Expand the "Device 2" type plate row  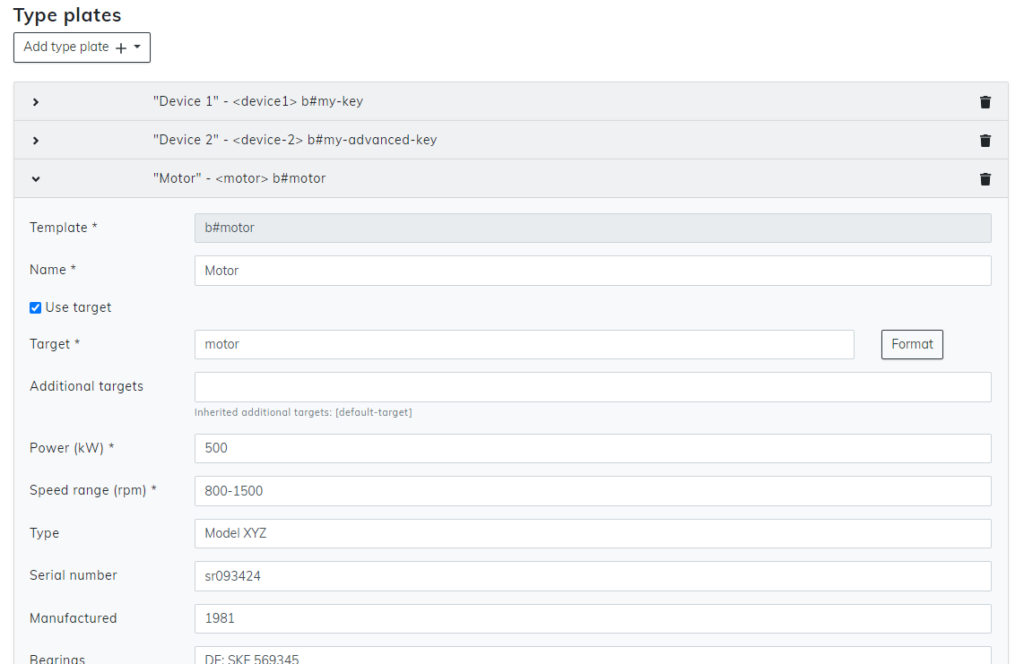tap(36, 140)
